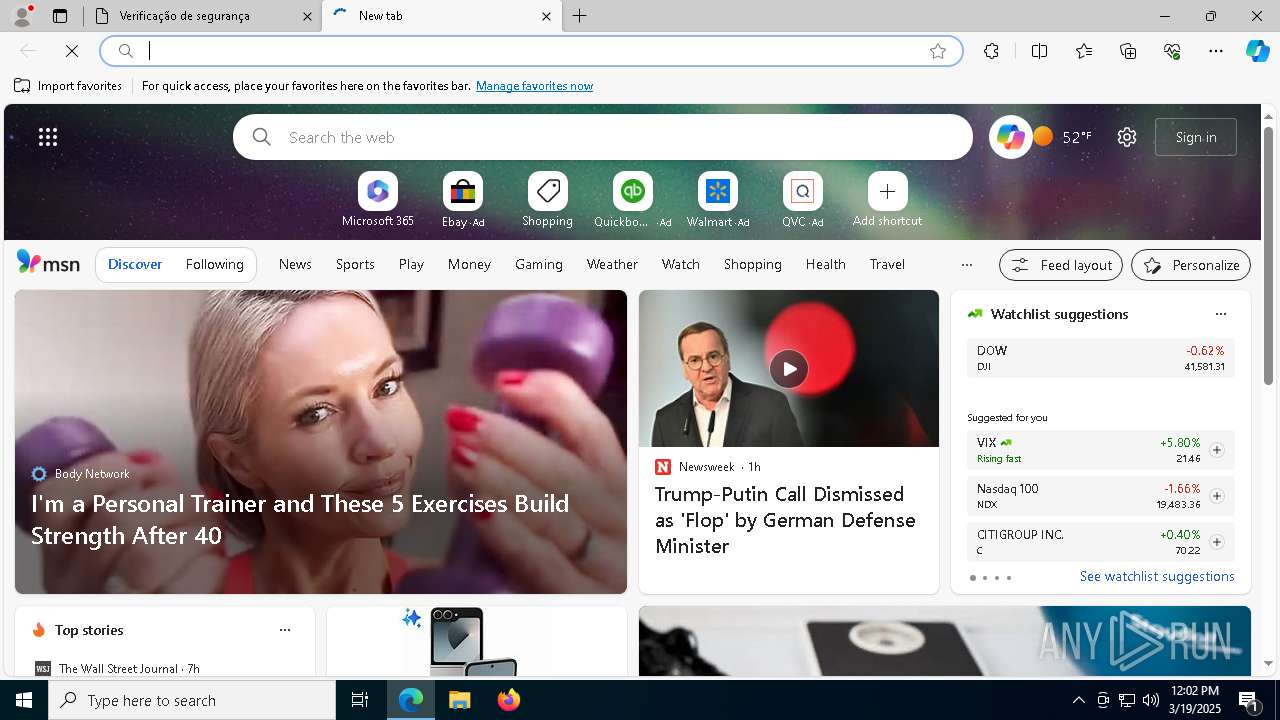Click Import favorites
Screen dimensions: 1280x720
(68, 86)
